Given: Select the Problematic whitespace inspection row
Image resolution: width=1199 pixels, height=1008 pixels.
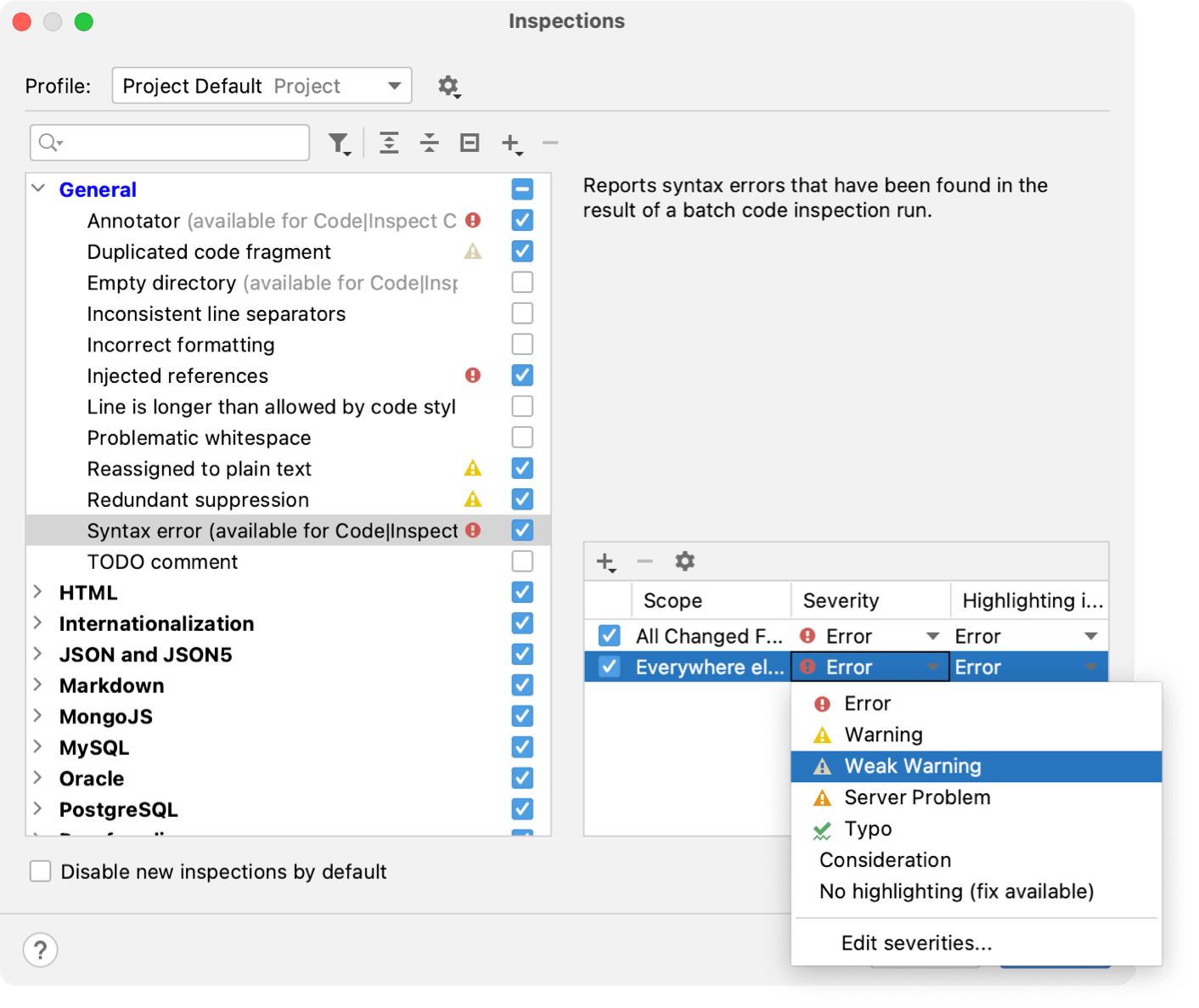Looking at the screenshot, I should [289, 437].
